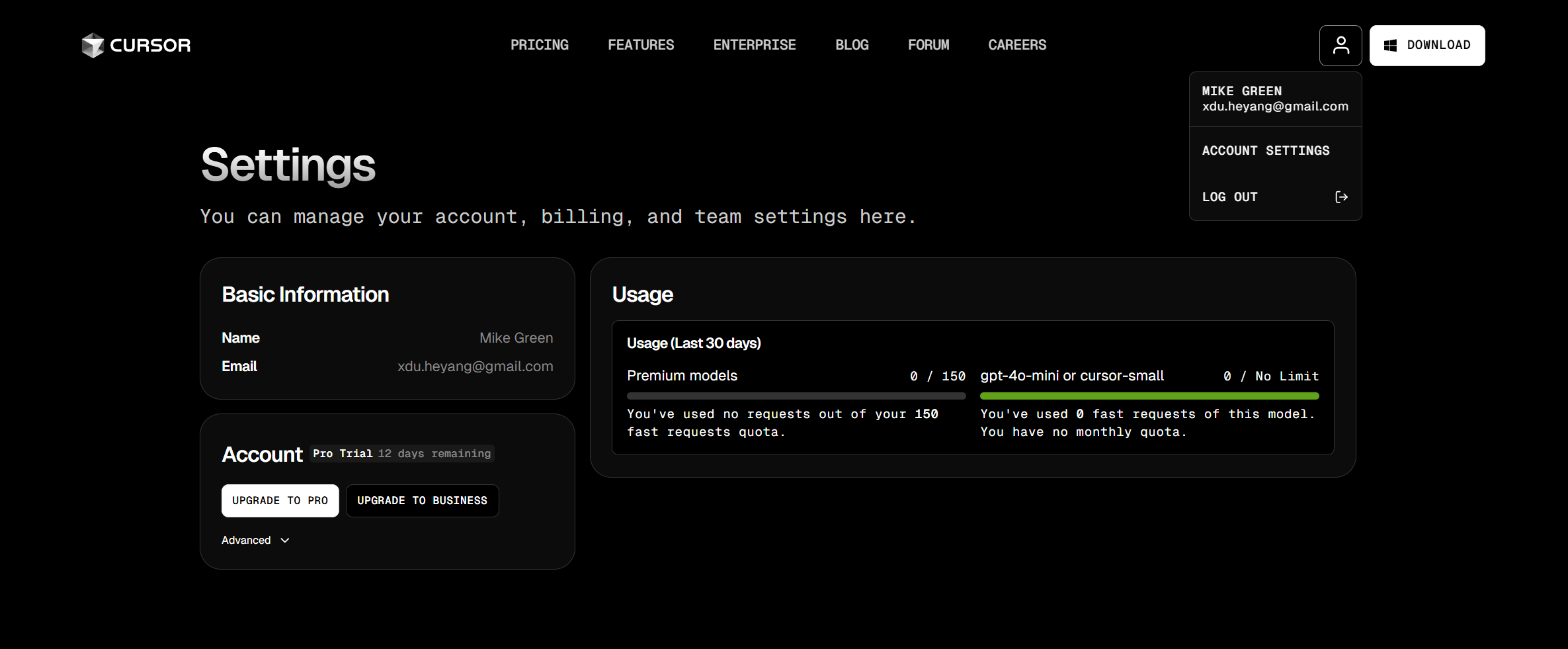Click the name value Mike Green
This screenshot has width=1568, height=649.
[x=516, y=338]
